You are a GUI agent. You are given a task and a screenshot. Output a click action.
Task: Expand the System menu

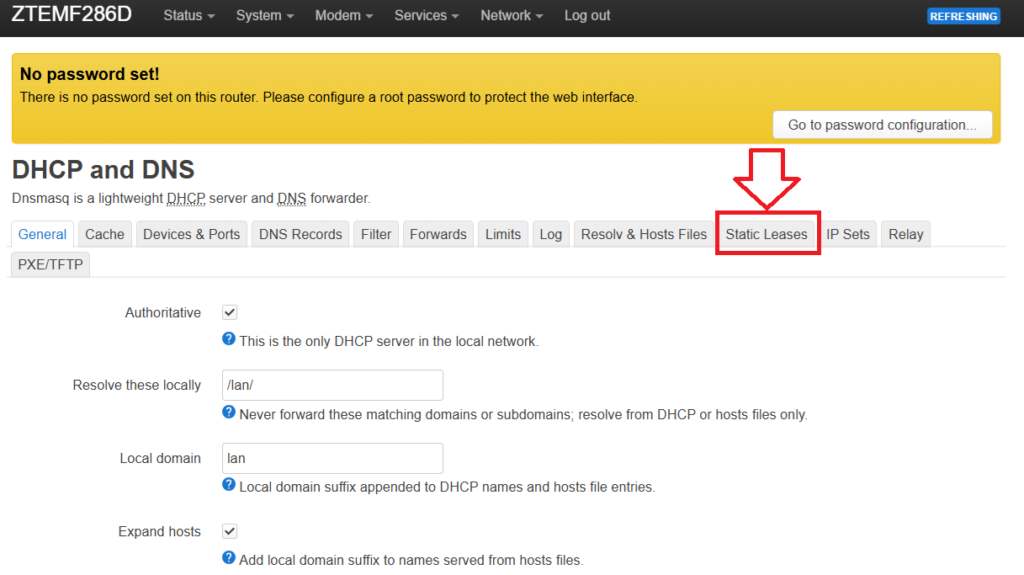click(x=265, y=16)
